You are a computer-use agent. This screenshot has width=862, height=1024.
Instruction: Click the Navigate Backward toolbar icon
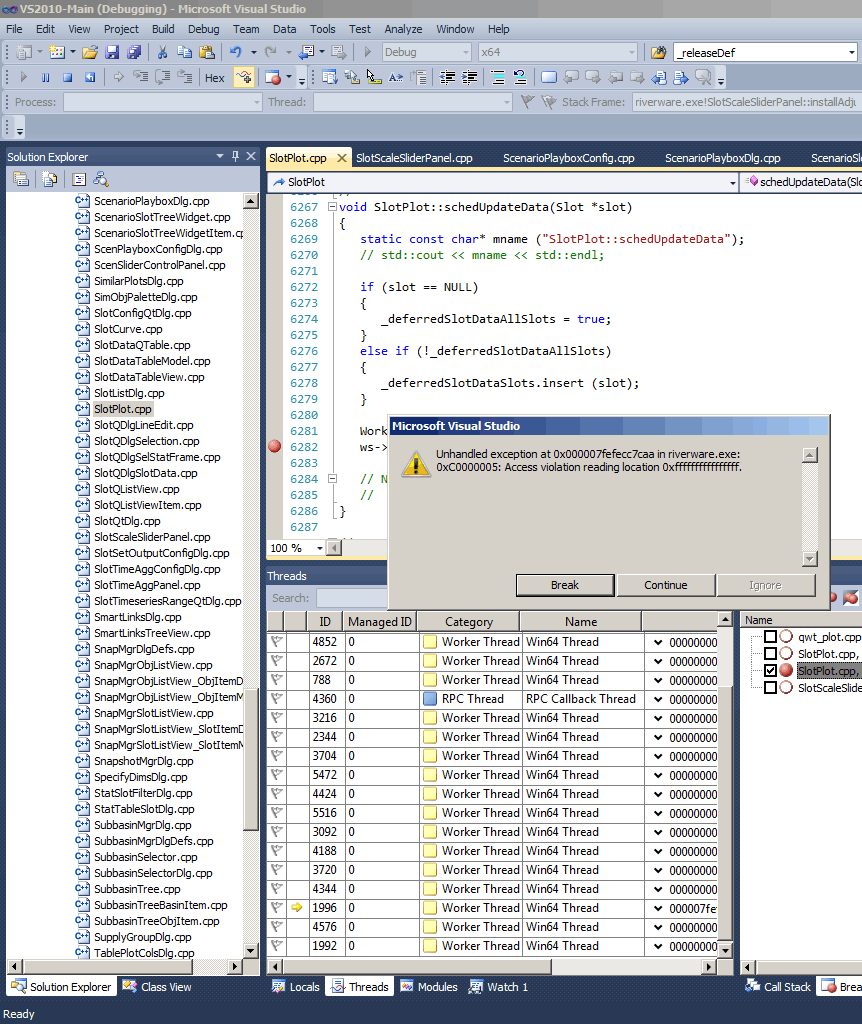tap(306, 52)
